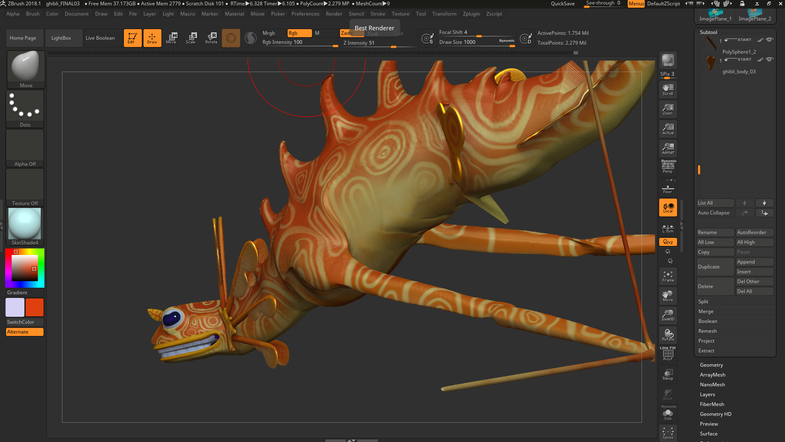Open the current brush thumbnail labeled Move
This screenshot has width=785, height=442.
[25, 69]
